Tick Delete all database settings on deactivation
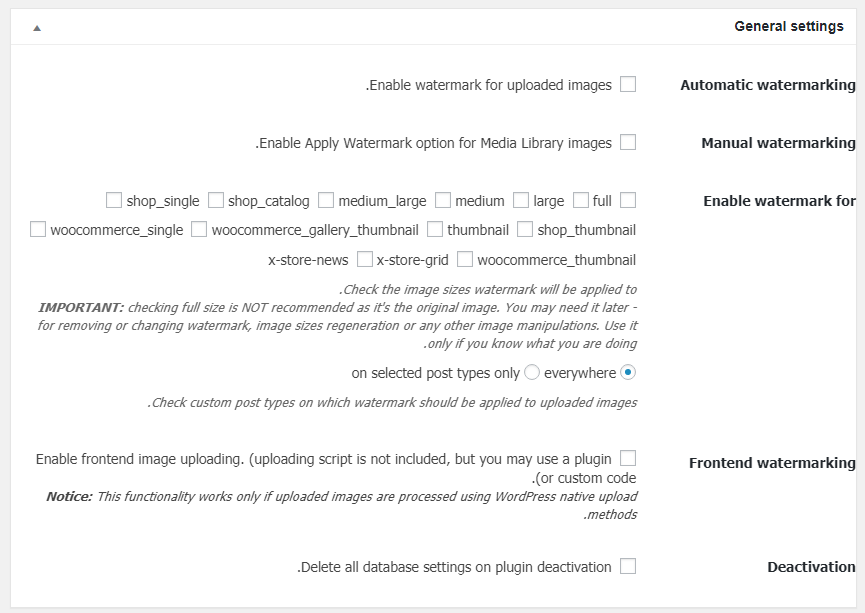865x613 pixels. (x=628, y=567)
